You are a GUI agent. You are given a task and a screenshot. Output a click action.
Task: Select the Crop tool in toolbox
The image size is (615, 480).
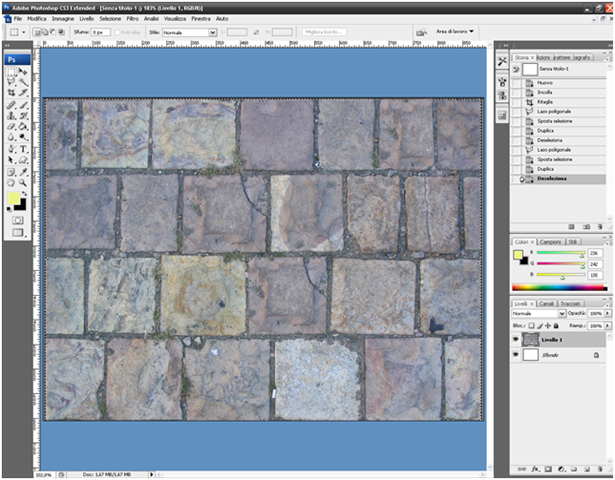(11, 93)
